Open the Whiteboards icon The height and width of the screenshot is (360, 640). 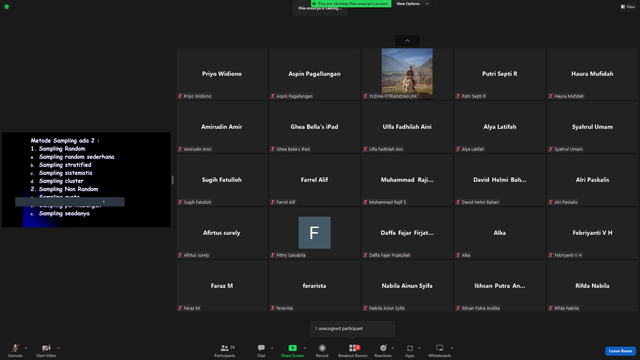440,348
